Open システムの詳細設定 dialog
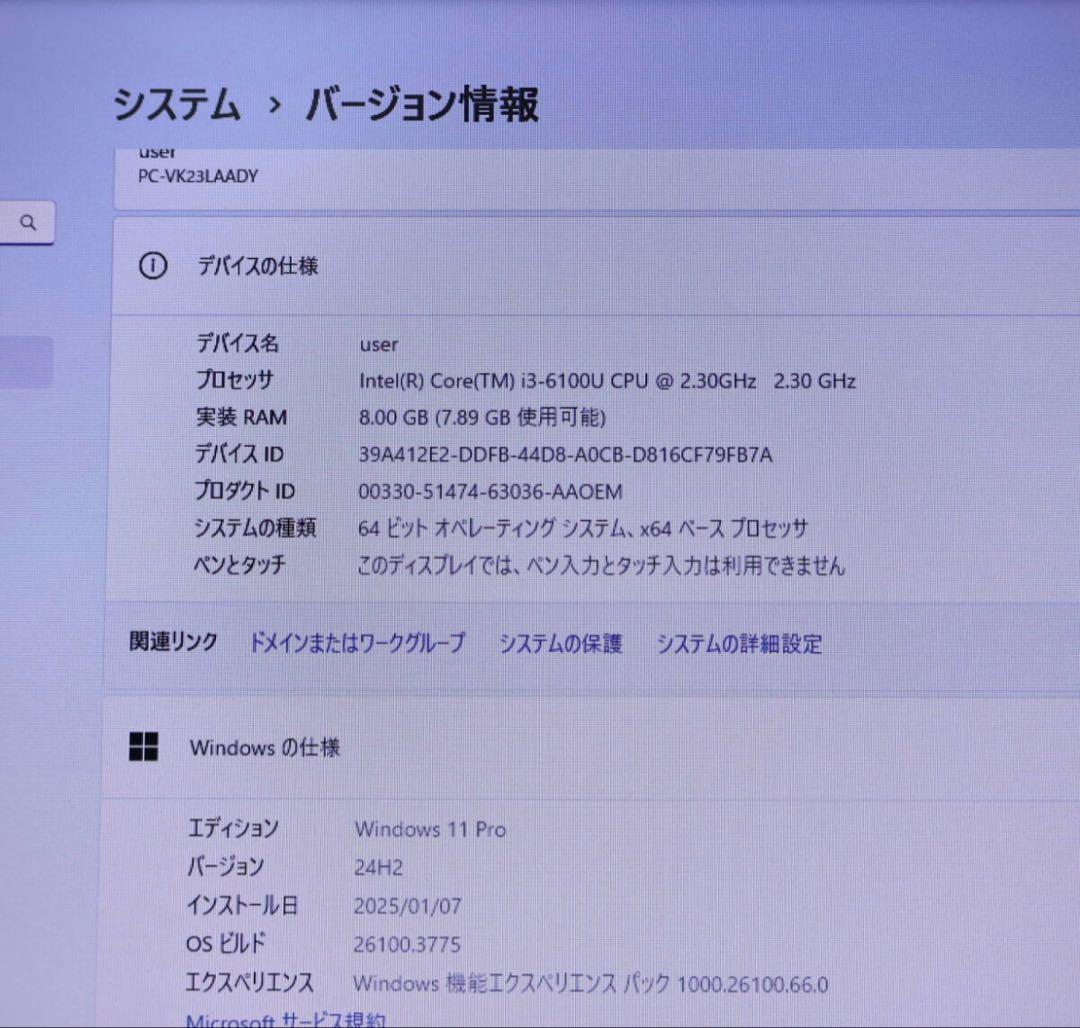Screen dimensions: 1080x1028 tap(740, 643)
